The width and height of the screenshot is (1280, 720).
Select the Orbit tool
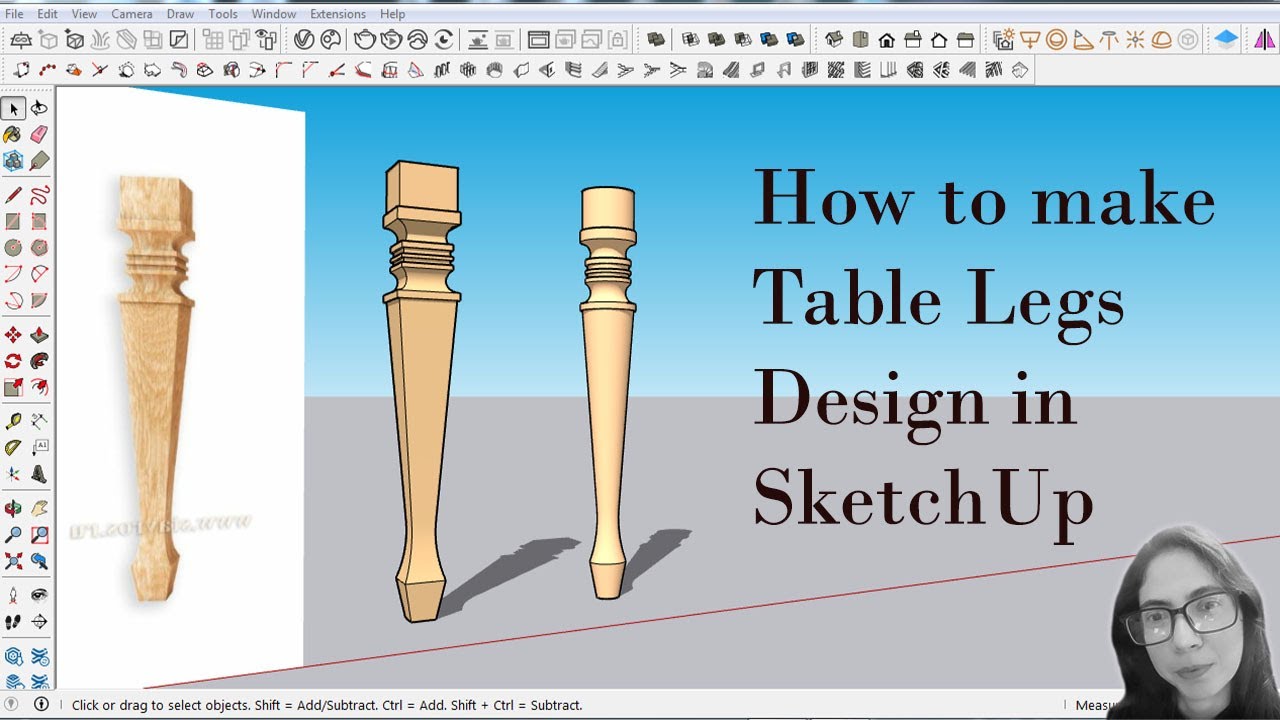click(x=14, y=509)
